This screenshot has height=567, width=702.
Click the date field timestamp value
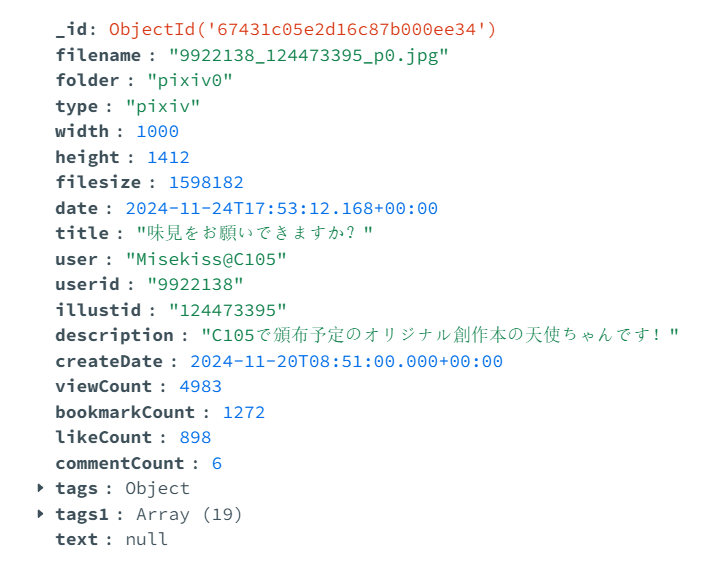[x=281, y=208]
